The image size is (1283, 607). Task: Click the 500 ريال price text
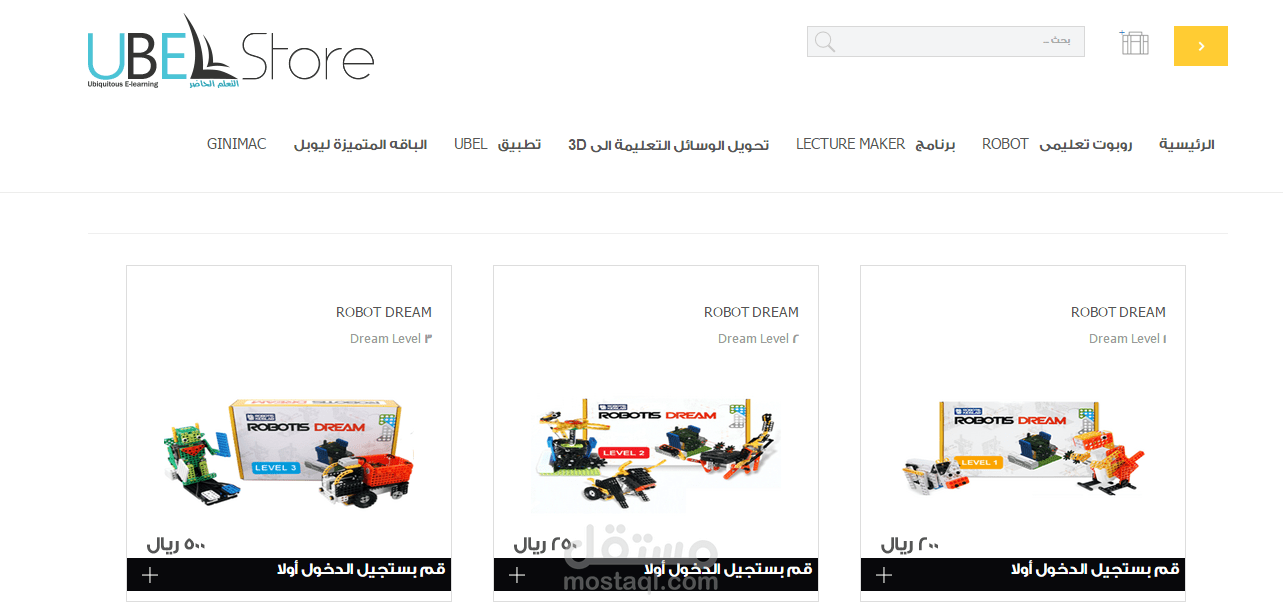176,545
